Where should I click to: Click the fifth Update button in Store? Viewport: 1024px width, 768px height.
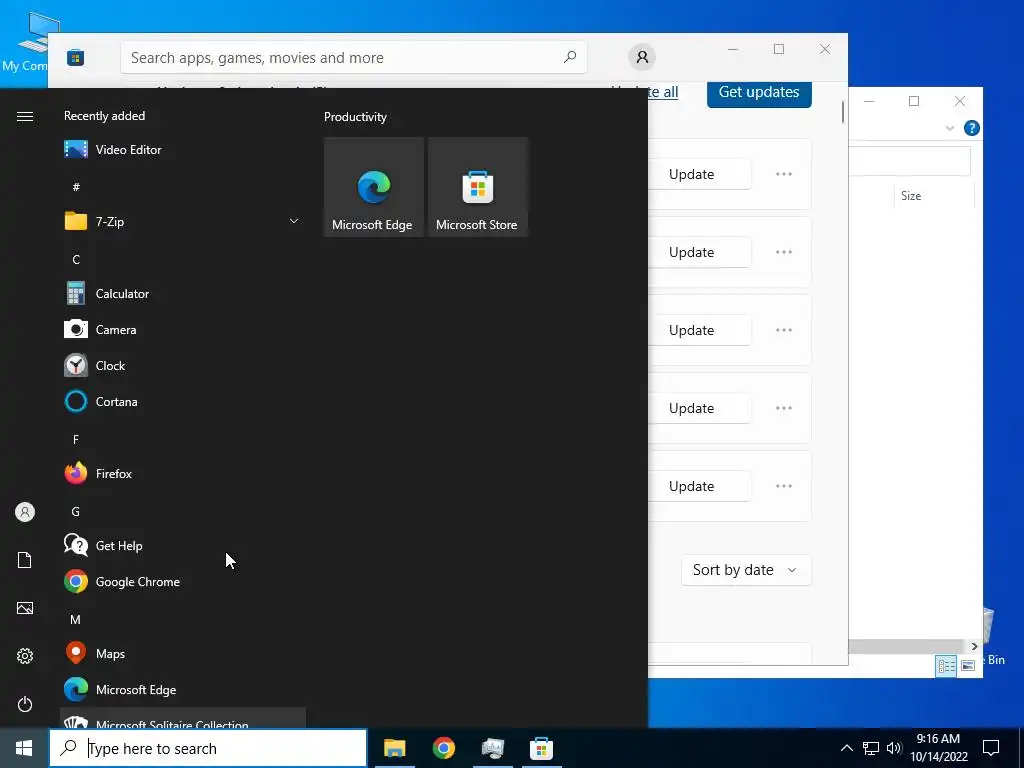click(699, 487)
